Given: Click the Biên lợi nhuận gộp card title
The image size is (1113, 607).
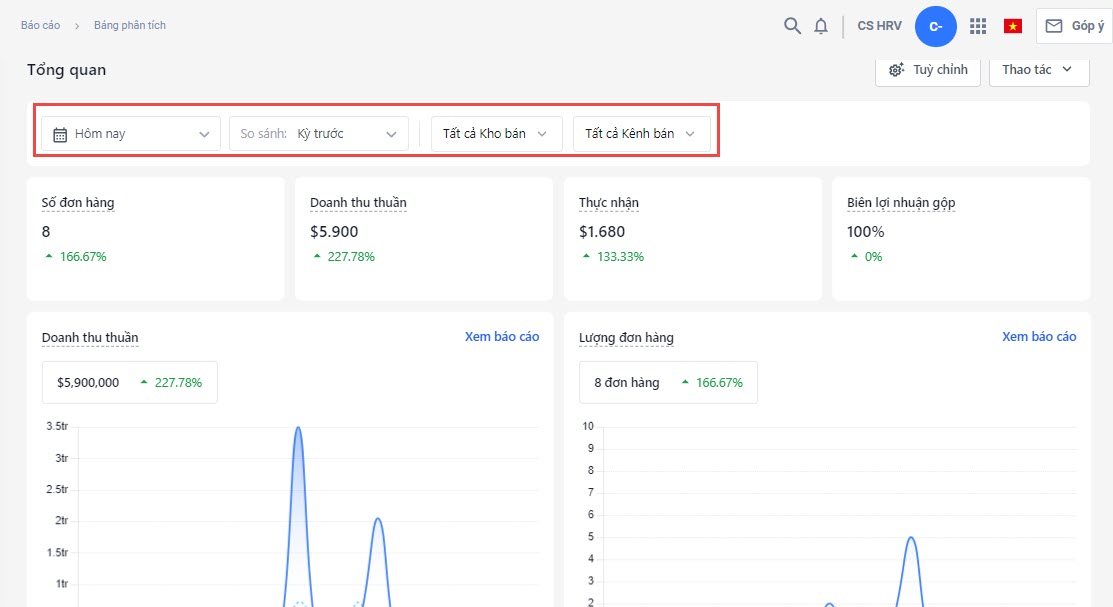Looking at the screenshot, I should 901,203.
